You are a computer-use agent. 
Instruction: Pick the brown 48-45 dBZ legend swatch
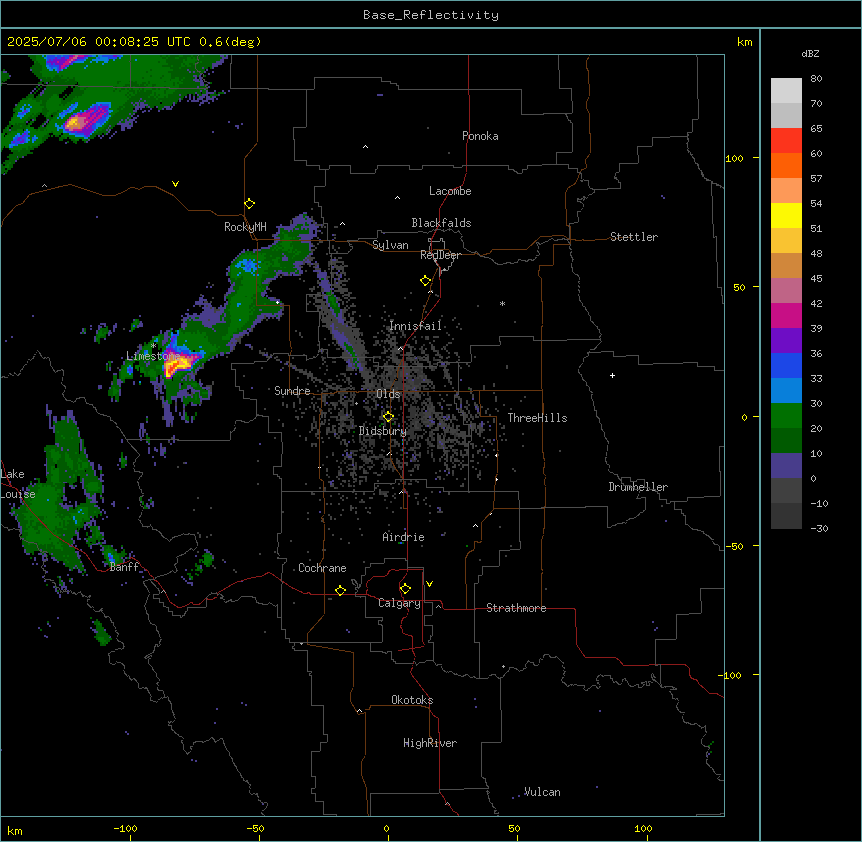click(x=786, y=265)
